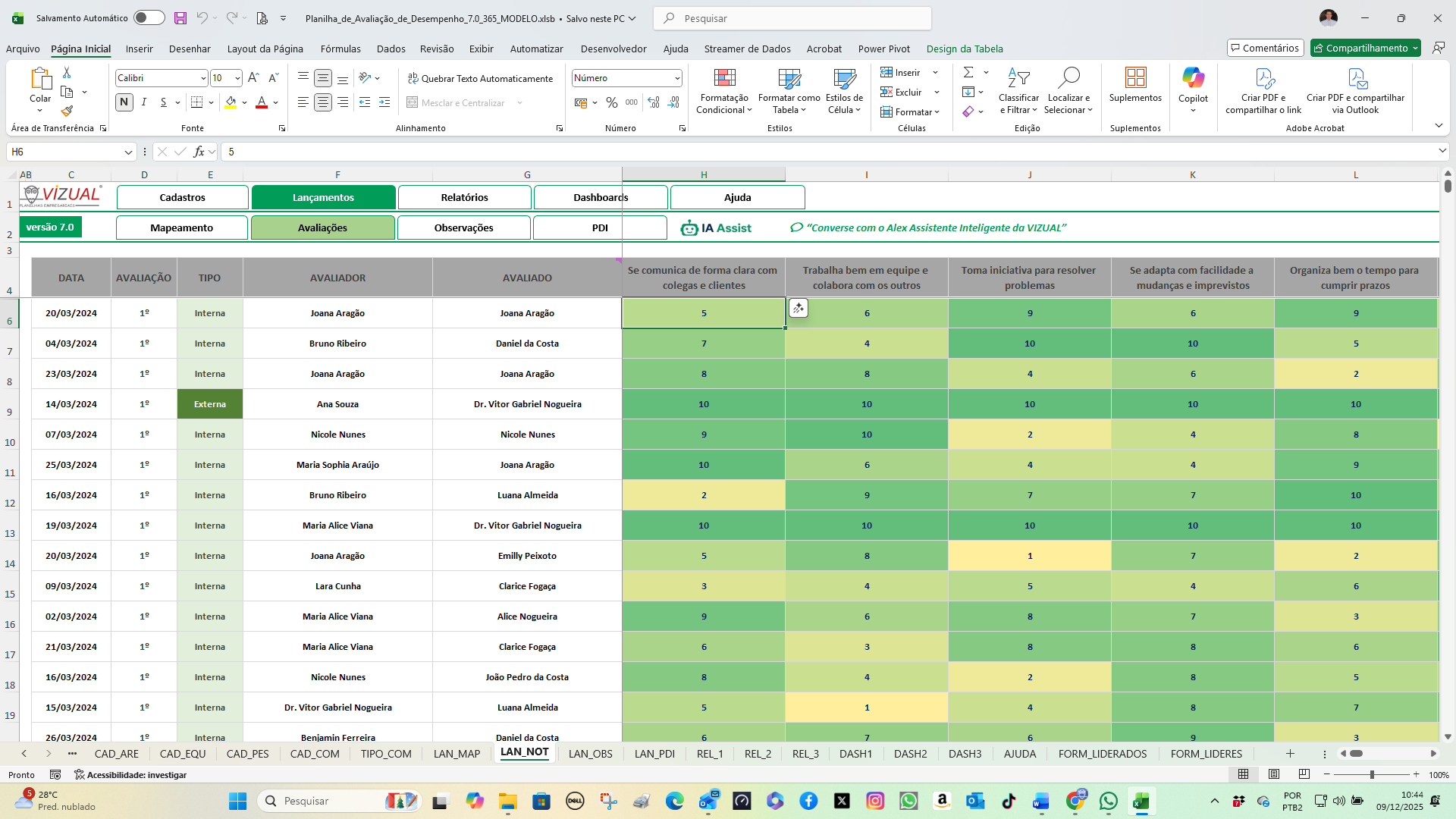The image size is (1456, 819).
Task: Open Quebrar Texto Automaticamente
Action: pos(481,78)
